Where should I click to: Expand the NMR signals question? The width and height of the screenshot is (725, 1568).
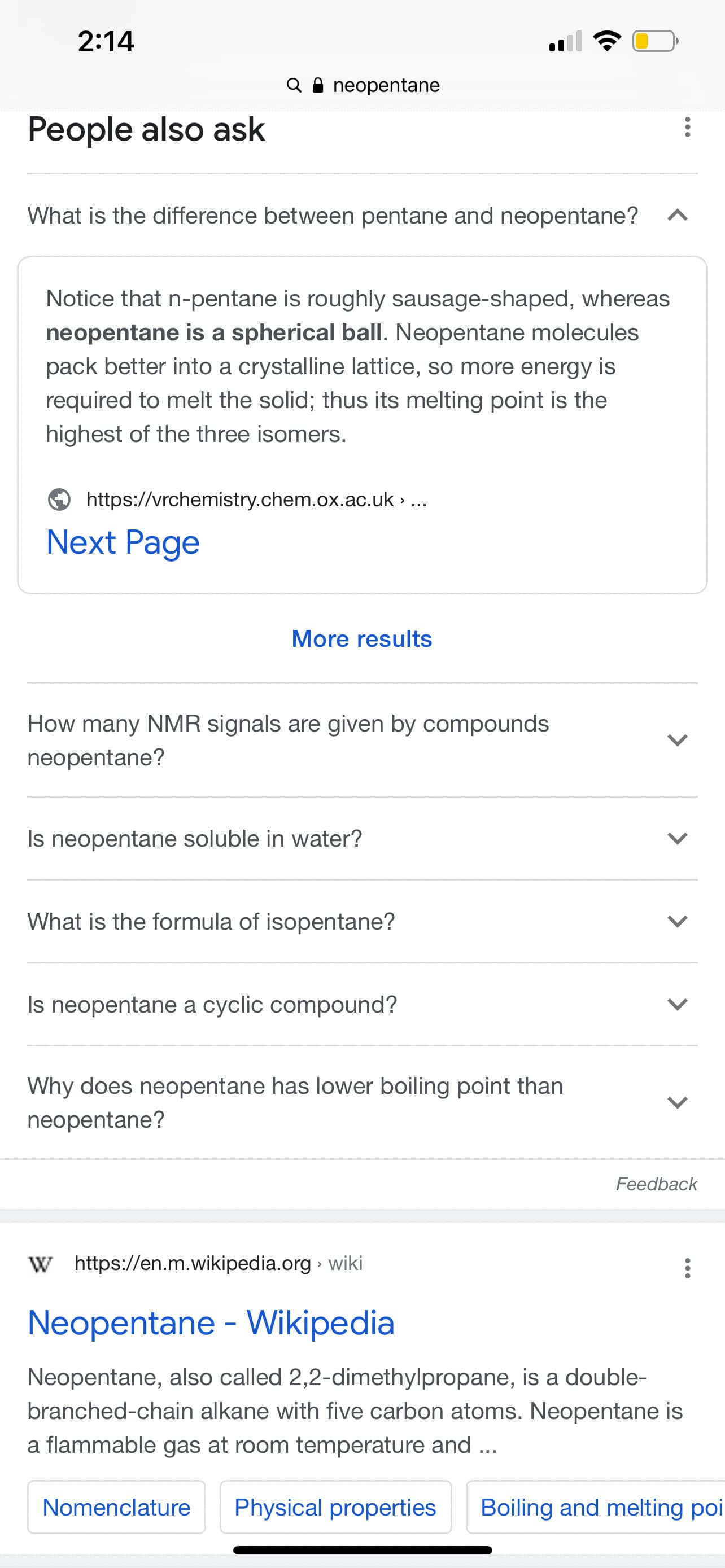pos(362,740)
